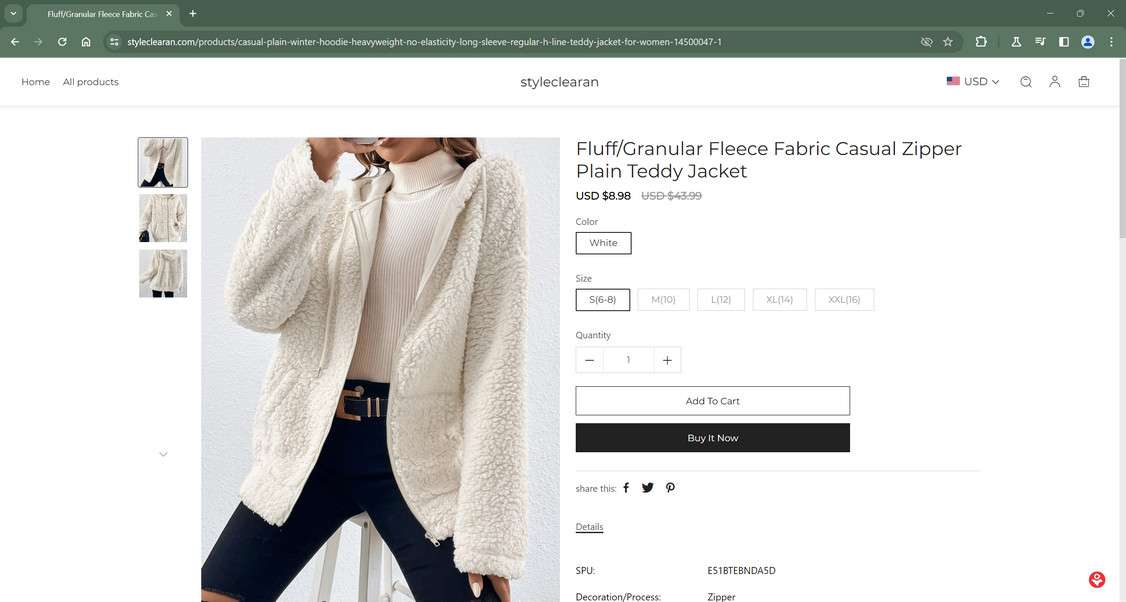Share the product on Twitter
Image resolution: width=1126 pixels, height=602 pixels.
coord(648,488)
